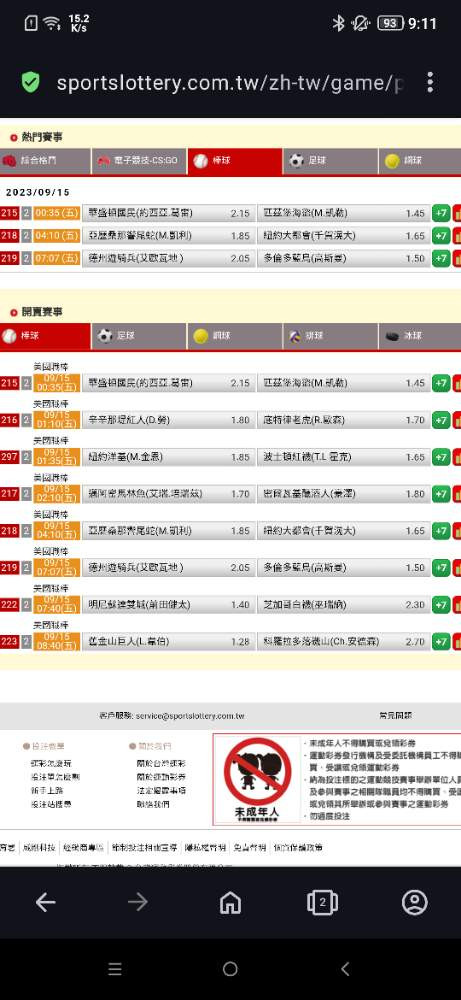Image resolution: width=461 pixels, height=1000 pixels.
Task: Open the tab switcher showing 2 tabs
Action: [x=323, y=902]
